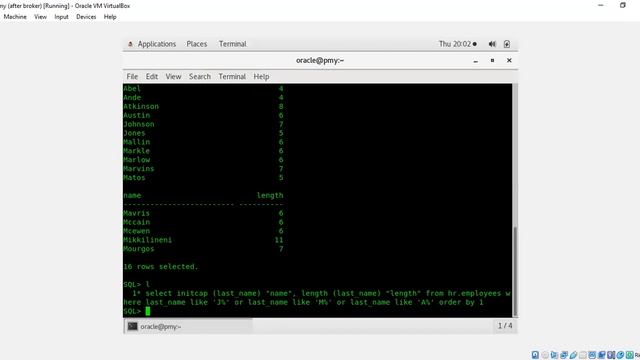Click the Applications foot logo icon
This screenshot has height=360, width=640.
130,44
